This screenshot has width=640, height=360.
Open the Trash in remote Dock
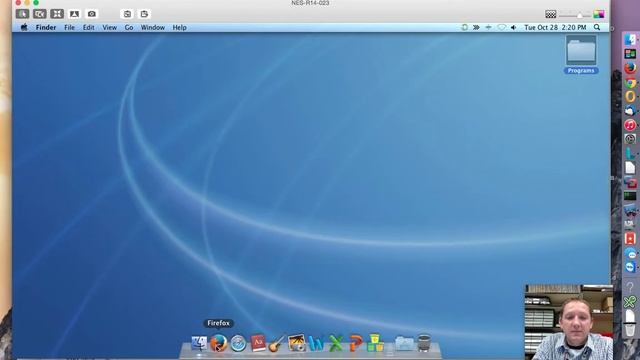click(424, 343)
